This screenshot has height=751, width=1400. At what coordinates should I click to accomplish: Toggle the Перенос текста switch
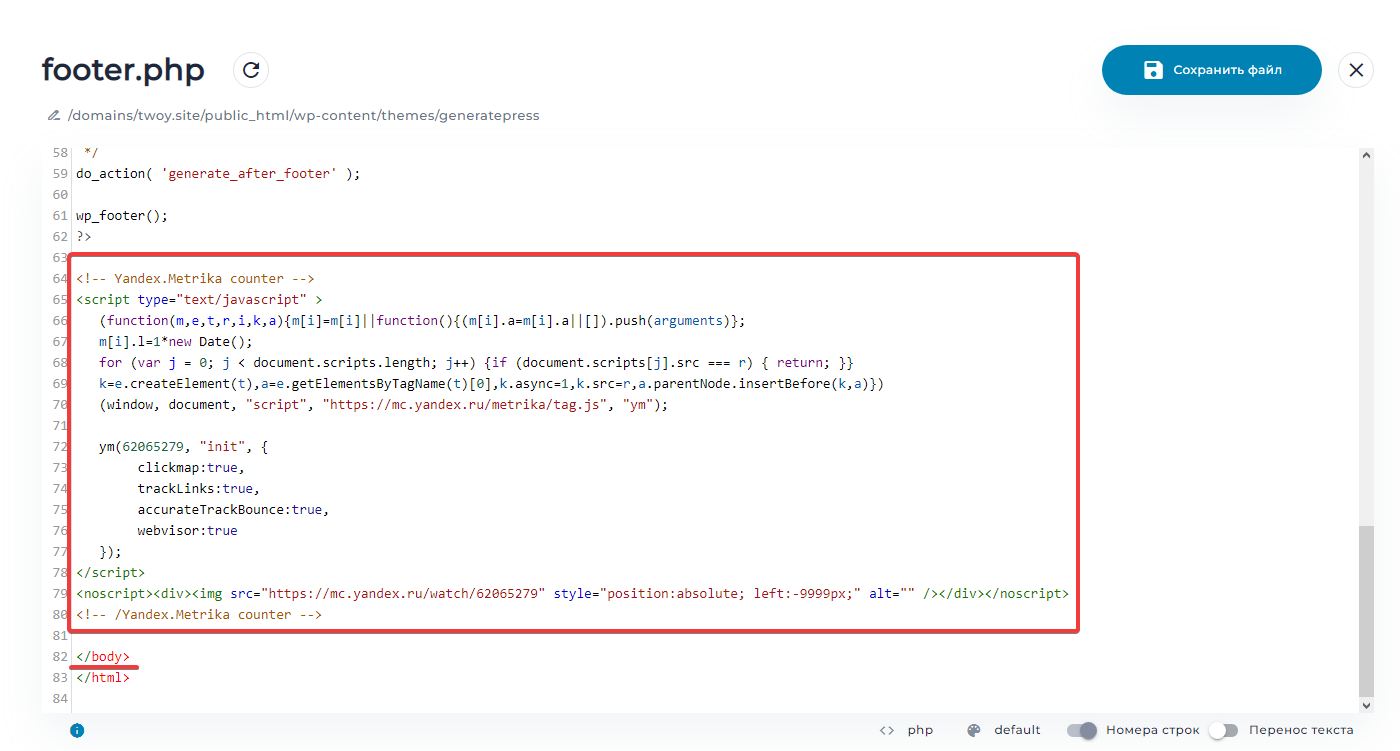click(x=1223, y=730)
